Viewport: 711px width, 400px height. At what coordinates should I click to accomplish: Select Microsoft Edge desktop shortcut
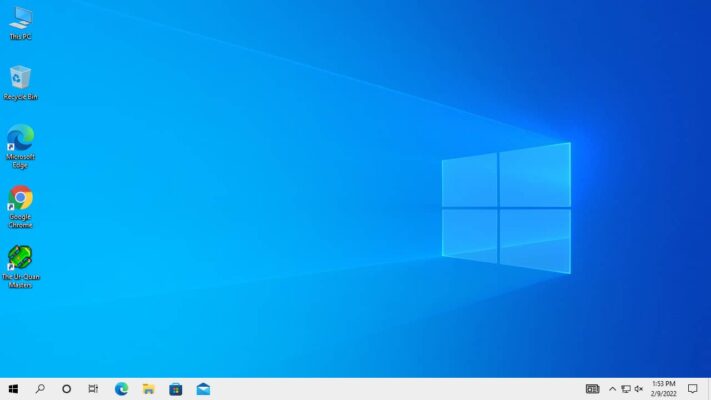click(20, 138)
